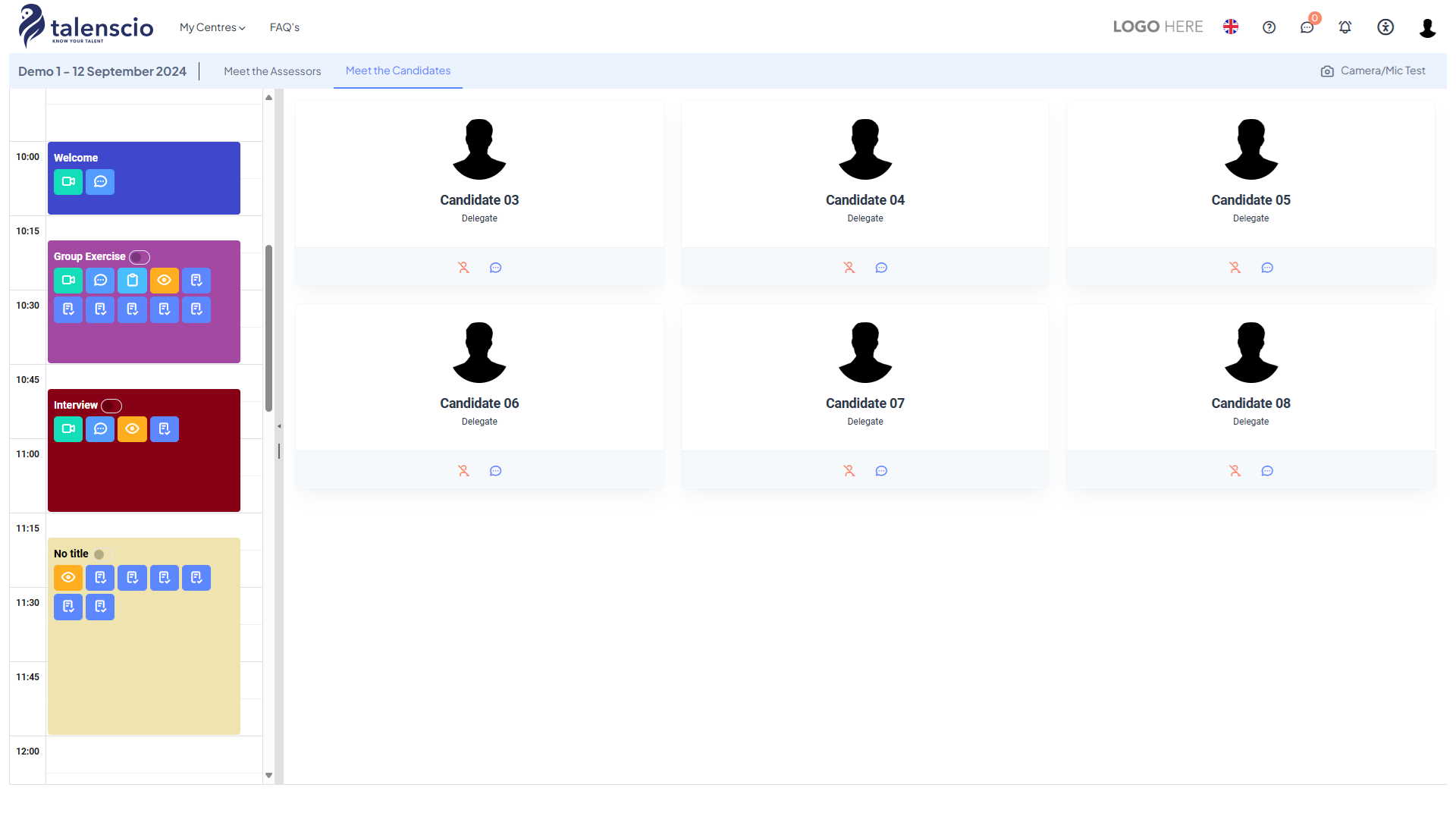1456x819 pixels.
Task: Click the clipboard icon in Group Exercise
Action: pos(132,281)
